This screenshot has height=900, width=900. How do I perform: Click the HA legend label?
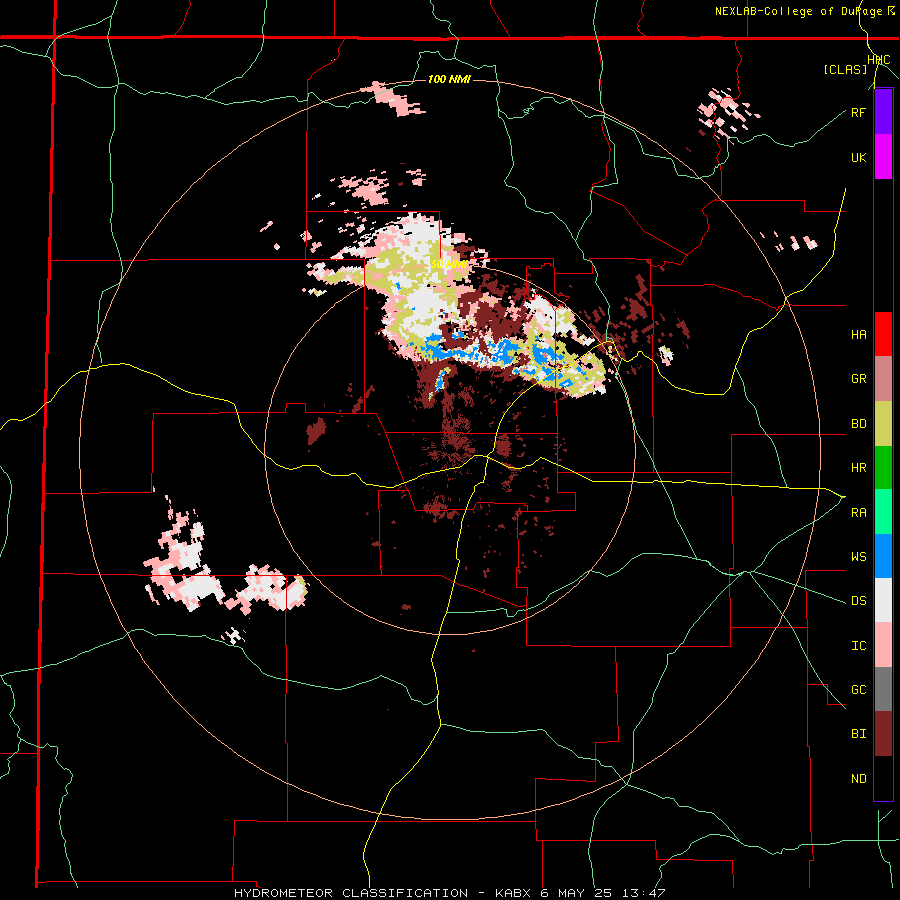tap(858, 335)
